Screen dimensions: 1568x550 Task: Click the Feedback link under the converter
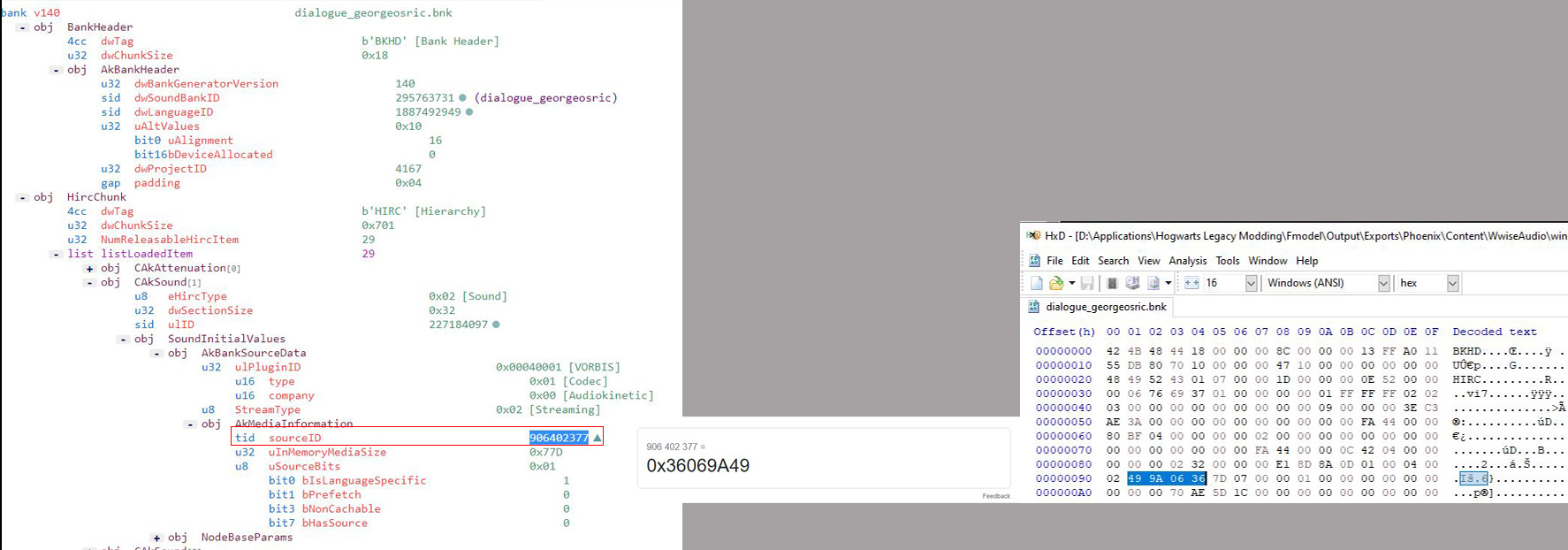[x=995, y=496]
